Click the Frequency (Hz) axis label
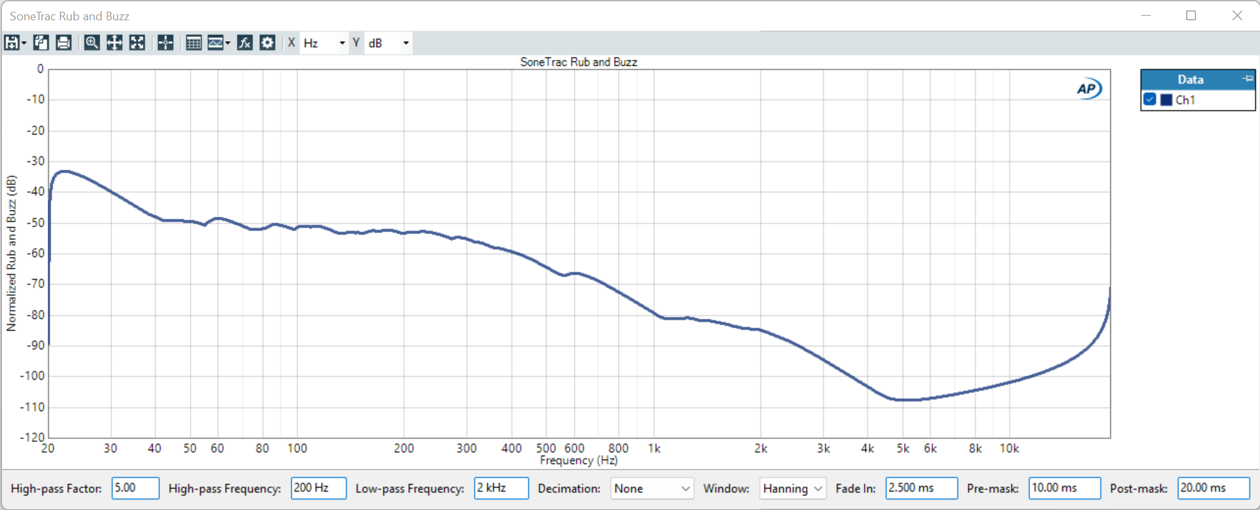This screenshot has height=510, width=1260. 579,461
